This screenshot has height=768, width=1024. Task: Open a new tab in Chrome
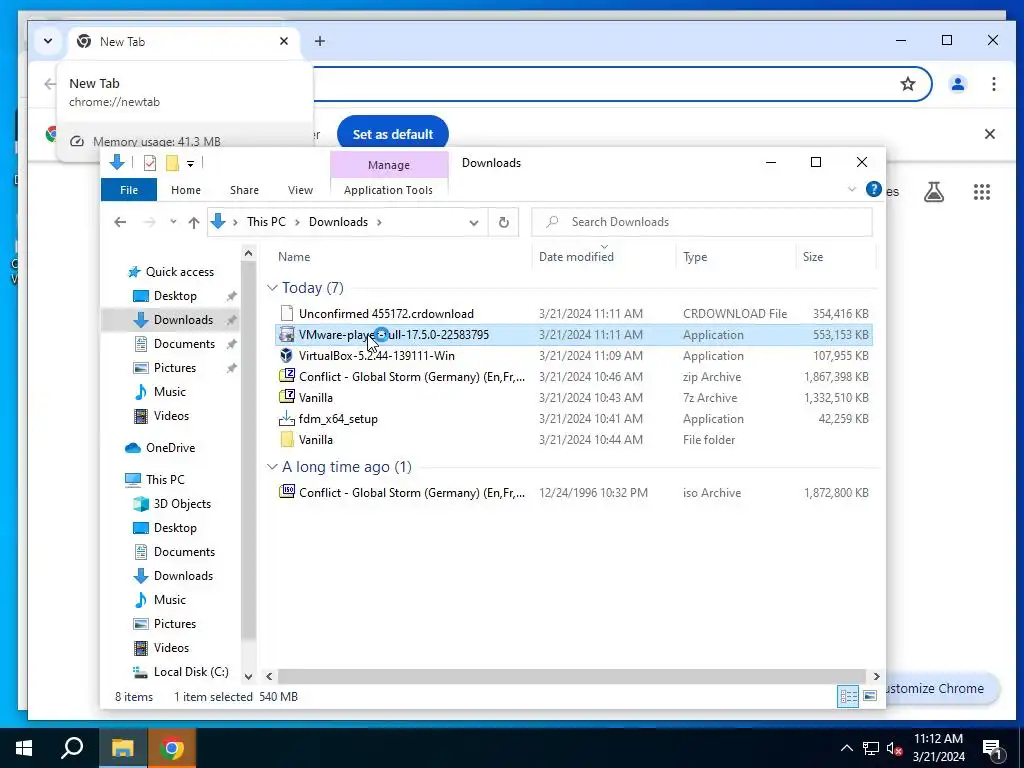pyautogui.click(x=319, y=41)
